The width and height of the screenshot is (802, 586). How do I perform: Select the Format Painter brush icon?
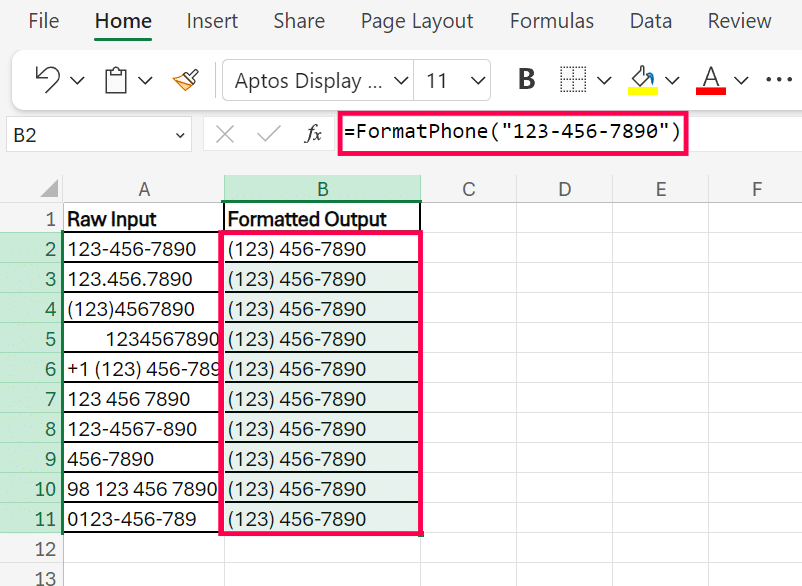point(186,80)
